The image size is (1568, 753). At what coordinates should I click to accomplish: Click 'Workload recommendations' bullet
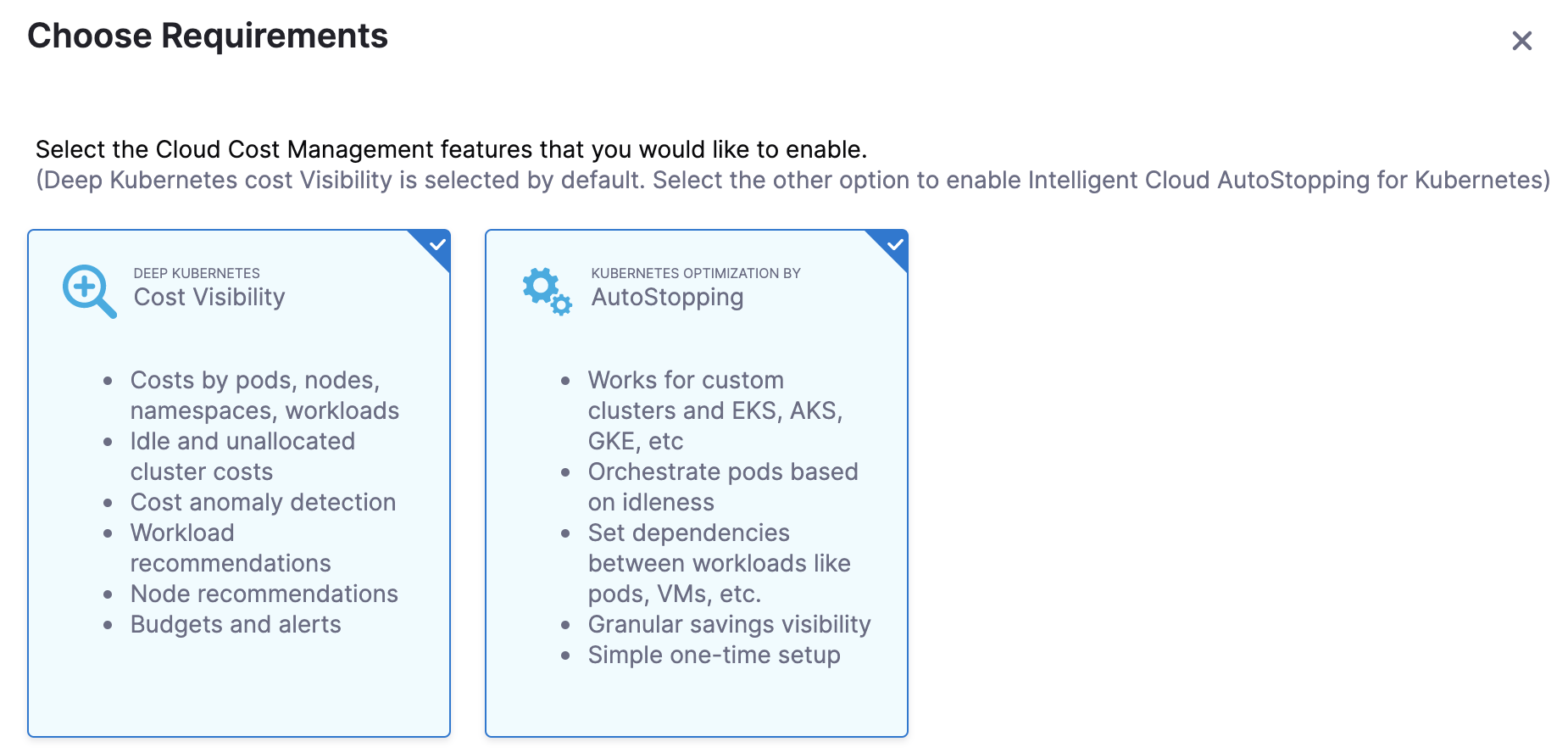pyautogui.click(x=231, y=548)
